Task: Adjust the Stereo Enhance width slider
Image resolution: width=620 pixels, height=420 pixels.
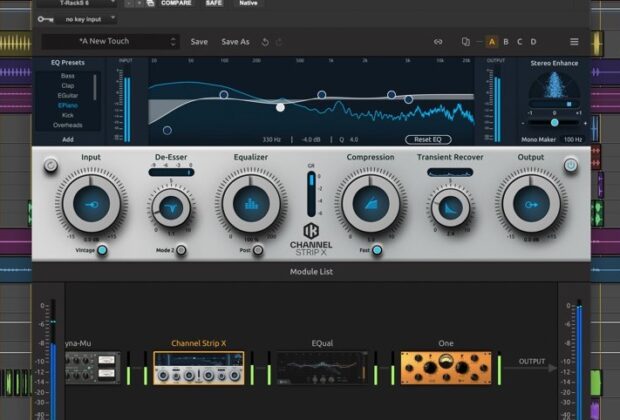Action: tap(554, 123)
